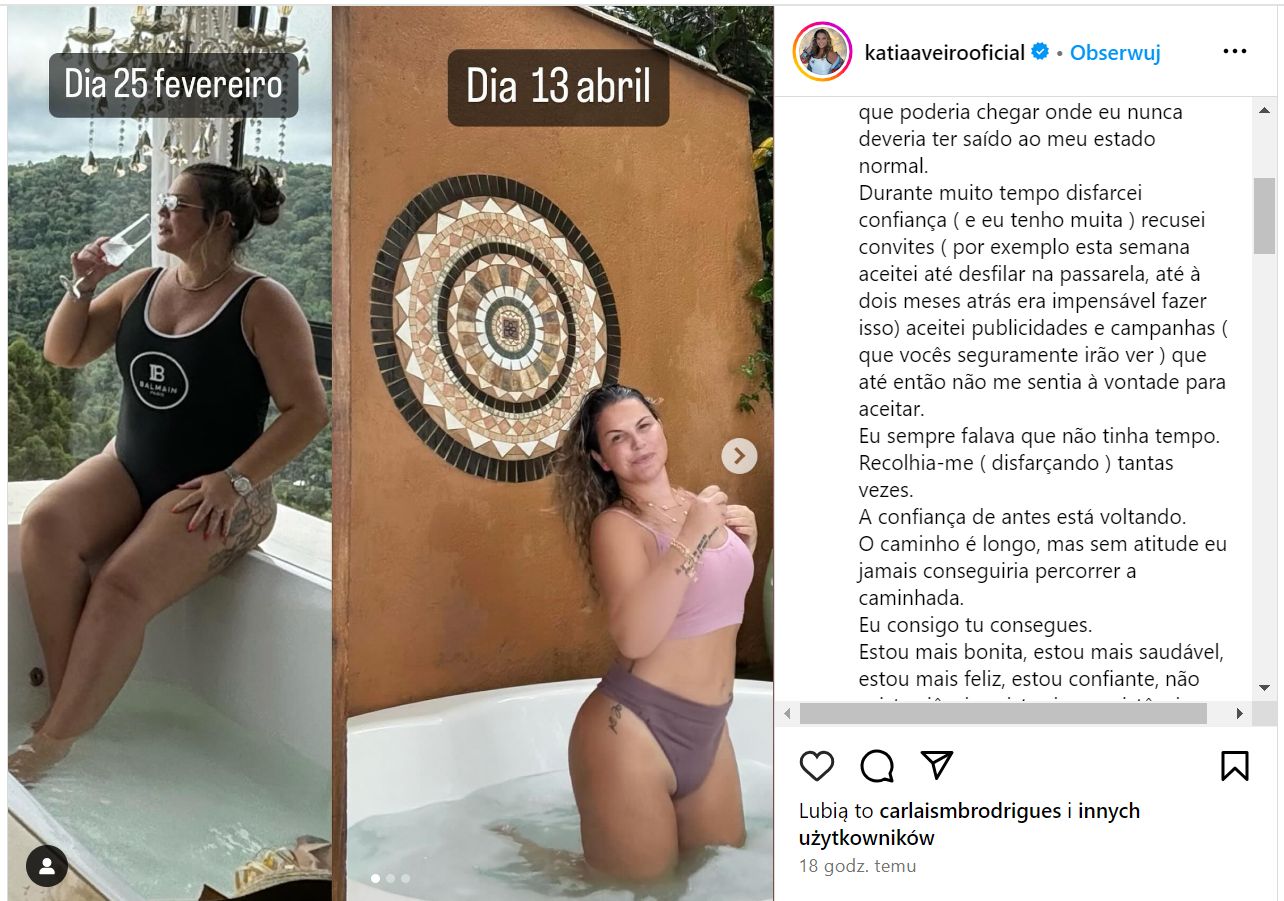Click the caption scrollbar up arrow
Screen dimensions: 1284x901
point(1264,110)
